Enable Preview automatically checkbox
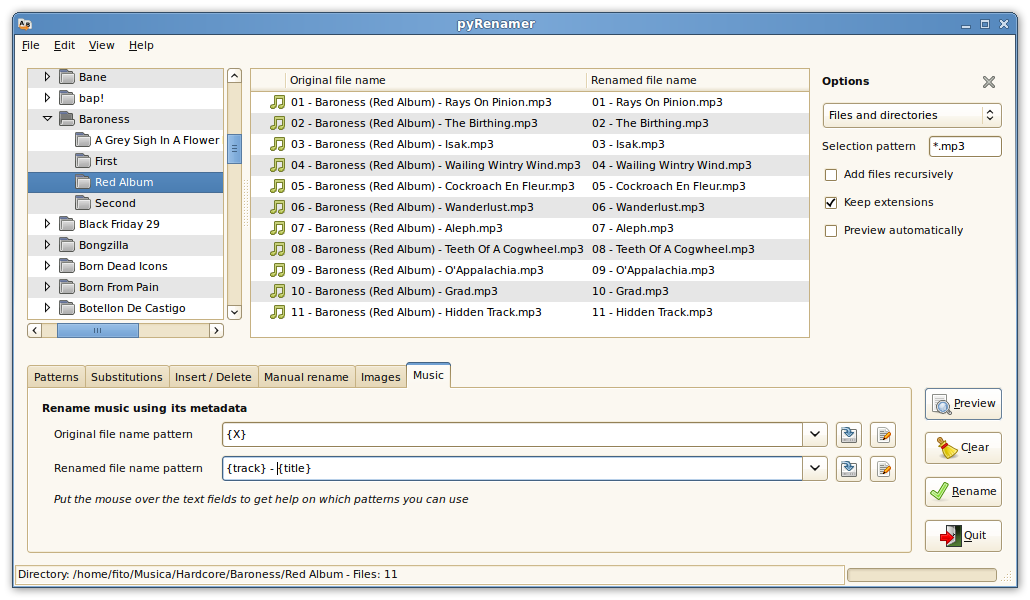This screenshot has width=1030, height=600. [x=831, y=231]
